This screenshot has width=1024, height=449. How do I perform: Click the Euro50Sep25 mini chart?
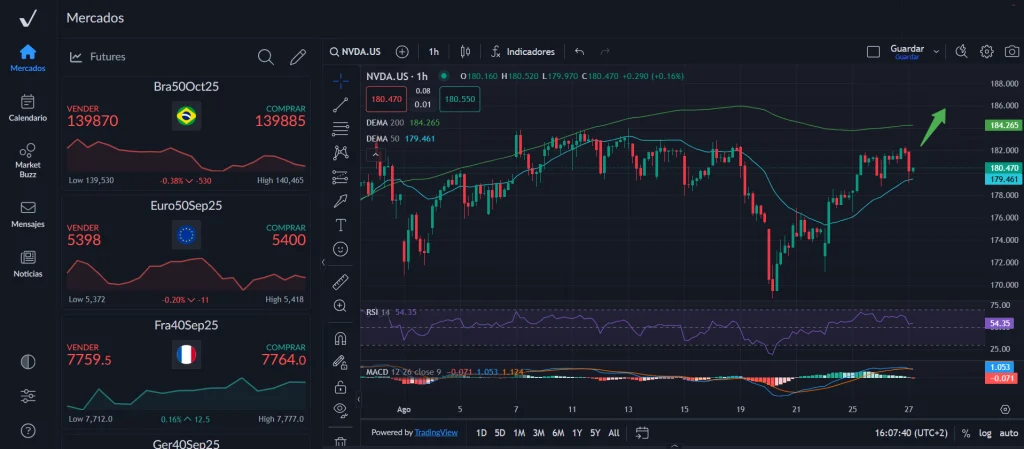click(x=186, y=274)
